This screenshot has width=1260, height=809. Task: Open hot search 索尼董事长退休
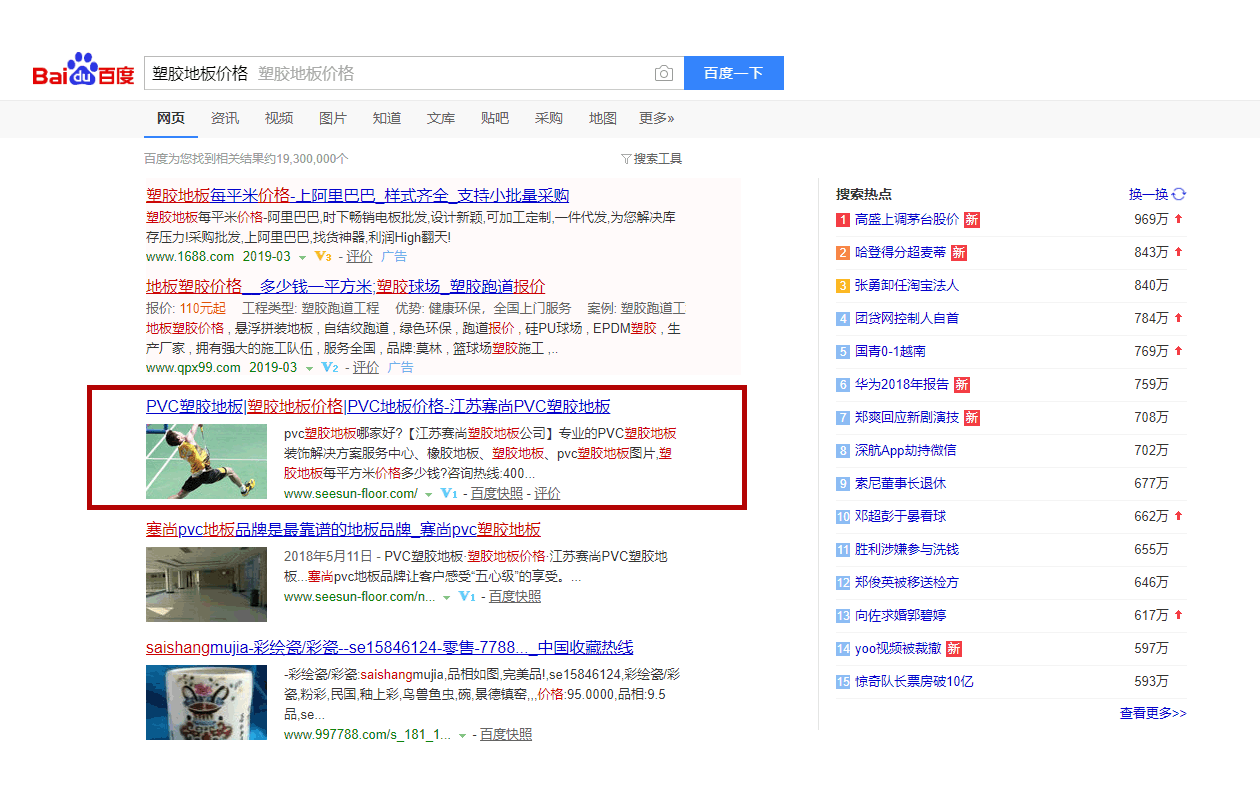click(900, 483)
